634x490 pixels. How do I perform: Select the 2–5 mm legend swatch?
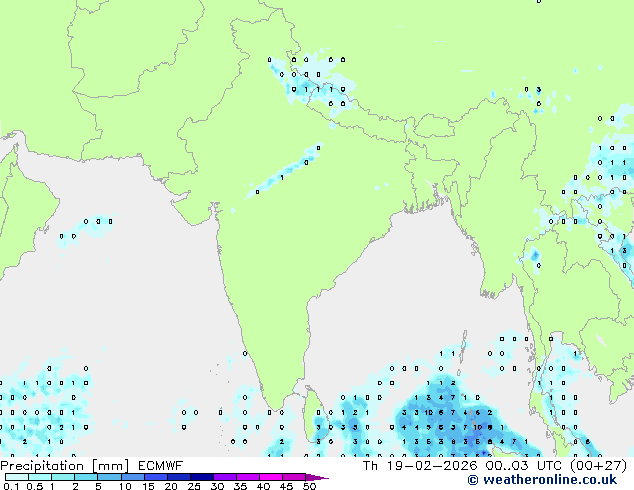click(86, 477)
